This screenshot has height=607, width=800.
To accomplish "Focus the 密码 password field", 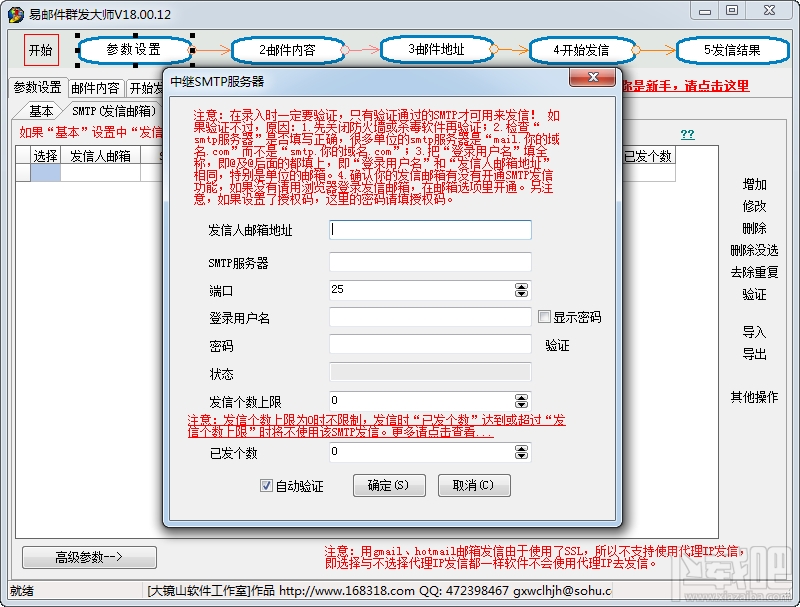I will click(x=430, y=344).
